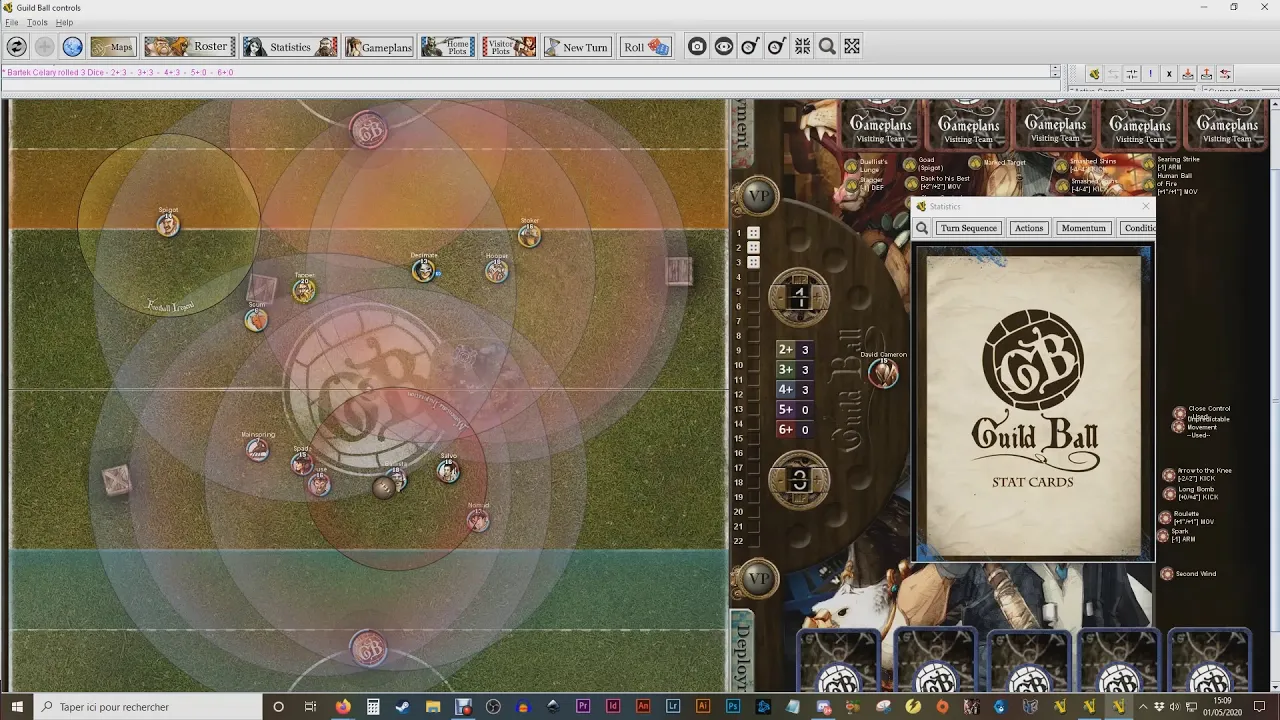Select the Tapper player token on the pitch
The image size is (1280, 720).
point(304,290)
